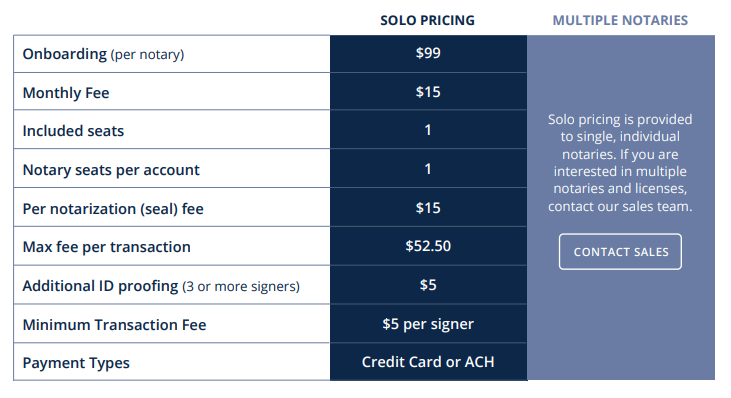Image resolution: width=731 pixels, height=398 pixels.
Task: Click the $15 per notarization fee value
Action: point(428,208)
